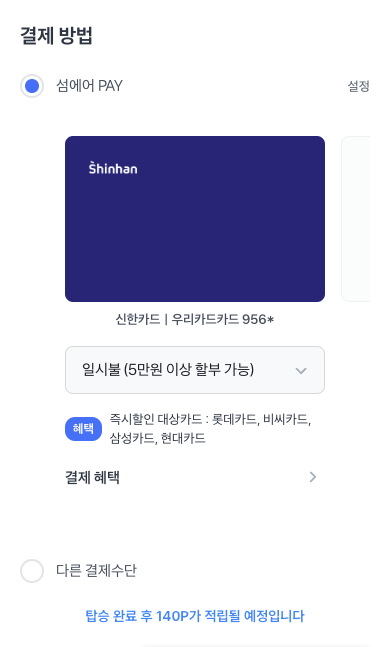Click the dropdown chevron arrow for 일시불
This screenshot has height=647, width=386.
pos(301,371)
